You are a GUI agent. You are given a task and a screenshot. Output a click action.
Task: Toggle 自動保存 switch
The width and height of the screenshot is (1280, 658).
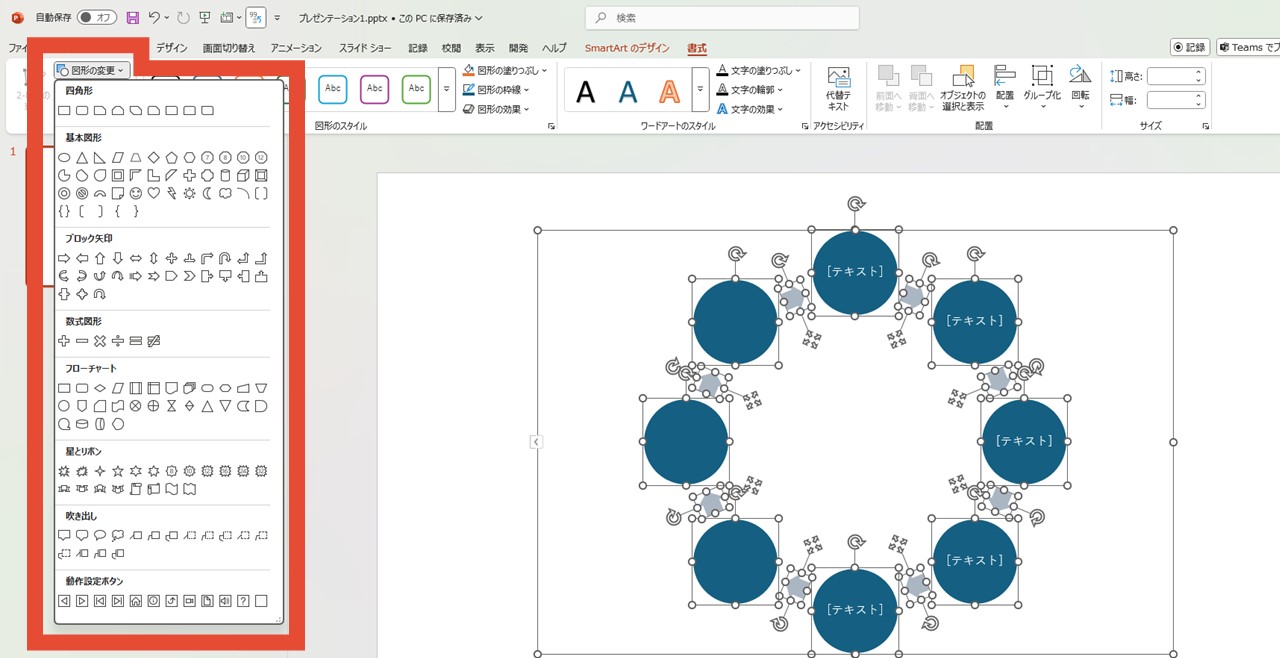coord(96,18)
